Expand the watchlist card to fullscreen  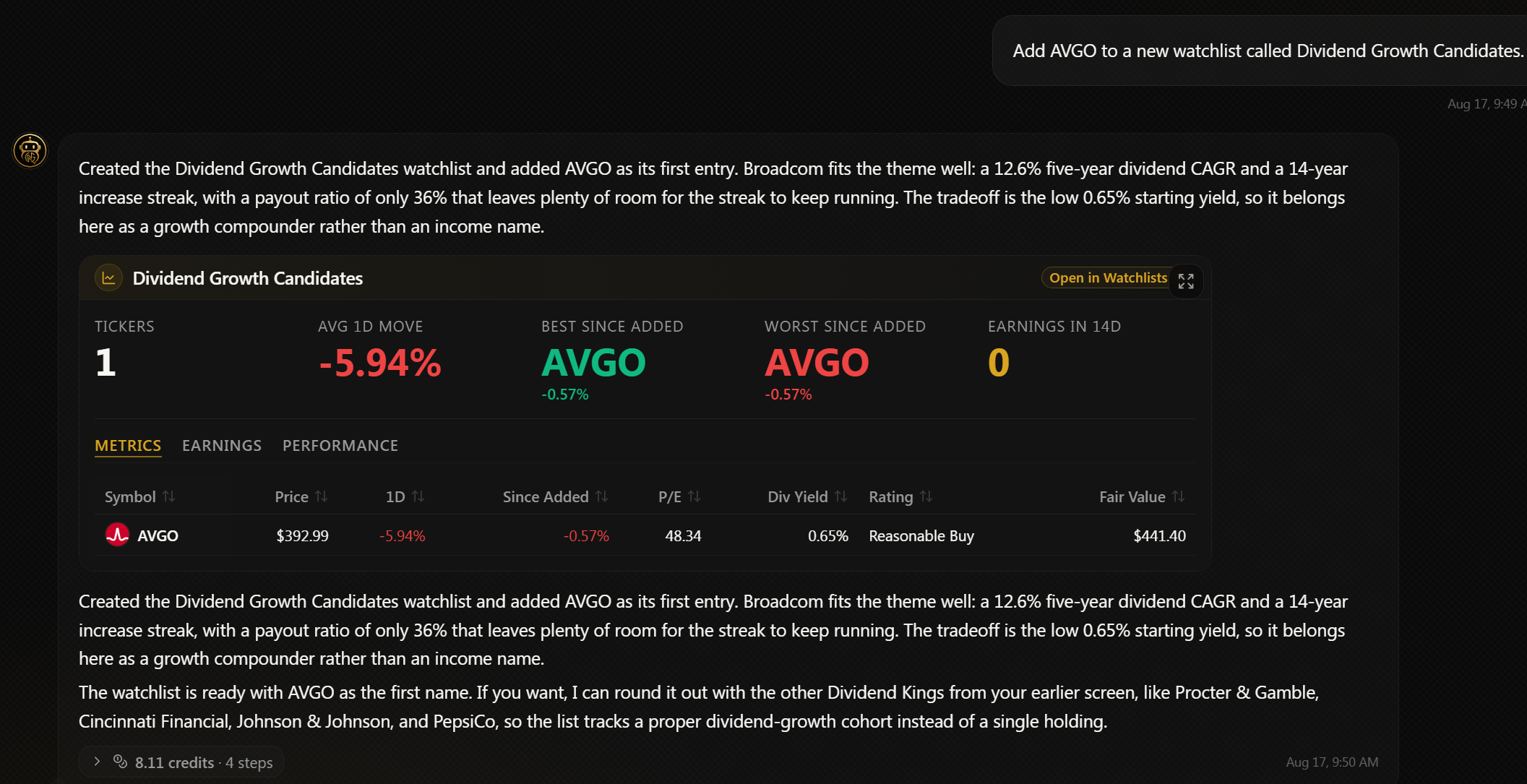(1186, 281)
